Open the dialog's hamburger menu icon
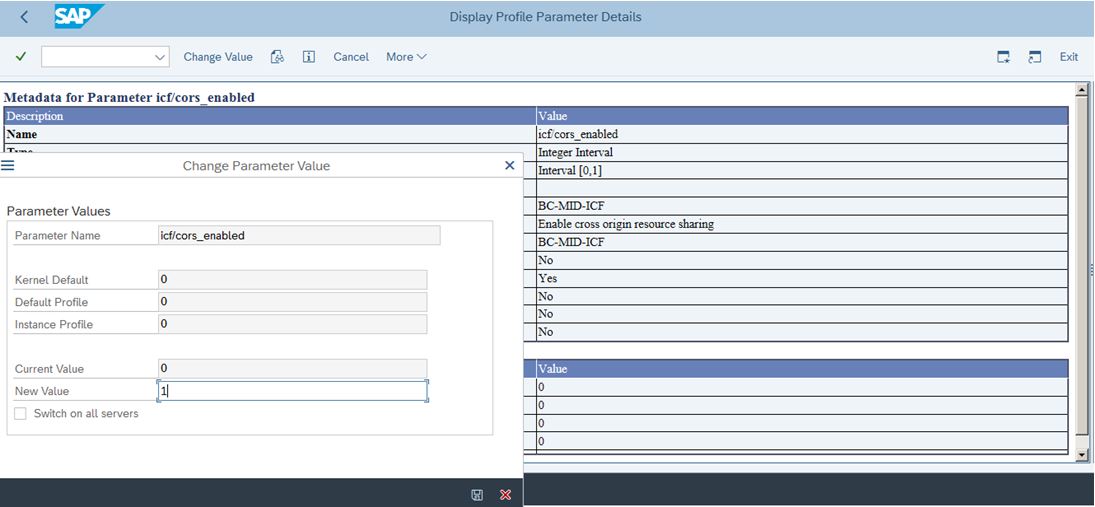This screenshot has height=507, width=1095. click(x=8, y=165)
